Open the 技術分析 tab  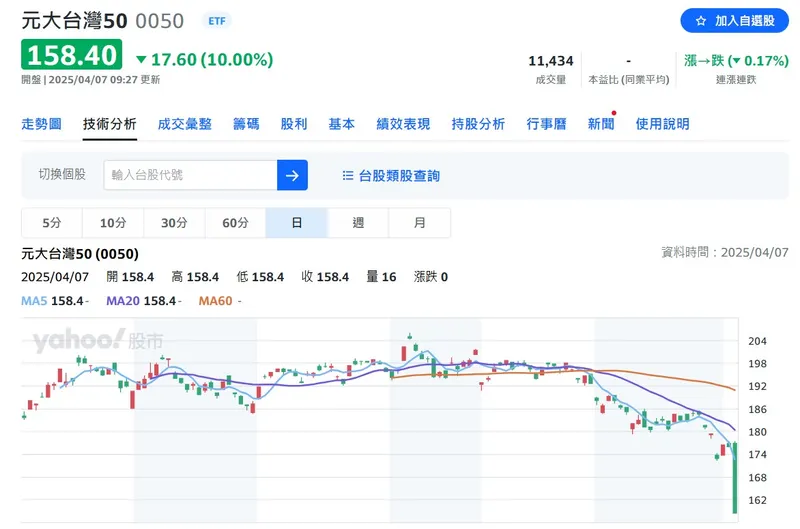click(x=110, y=124)
